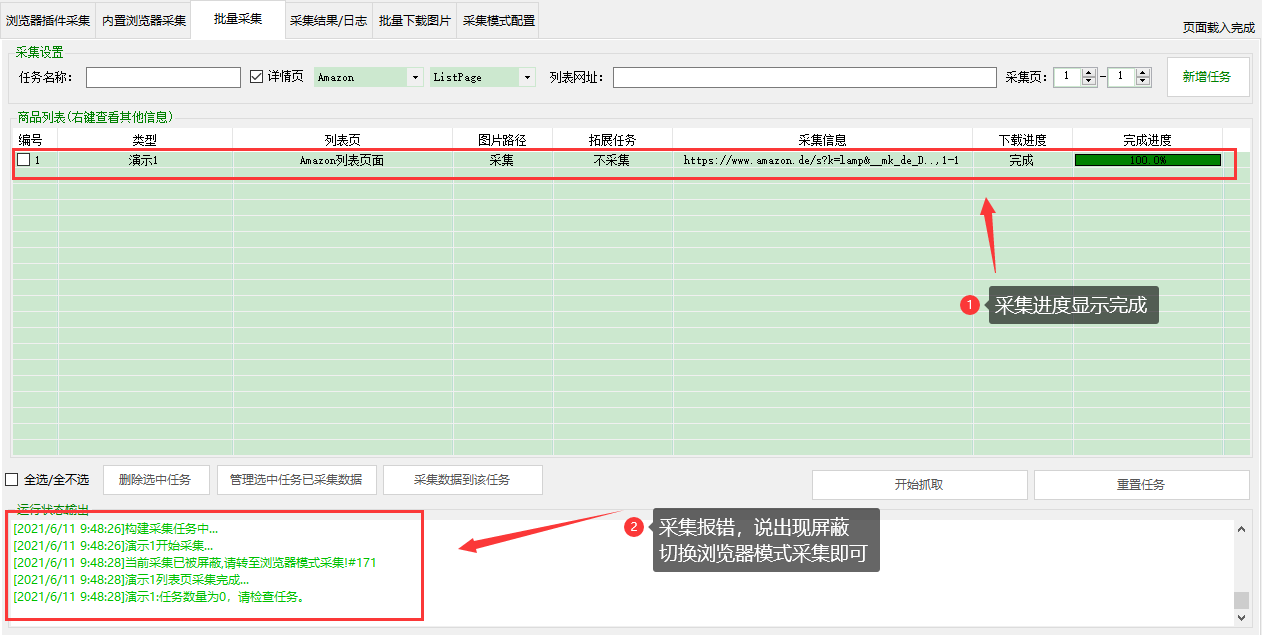Click log line 构建采集任务中...

116,528
